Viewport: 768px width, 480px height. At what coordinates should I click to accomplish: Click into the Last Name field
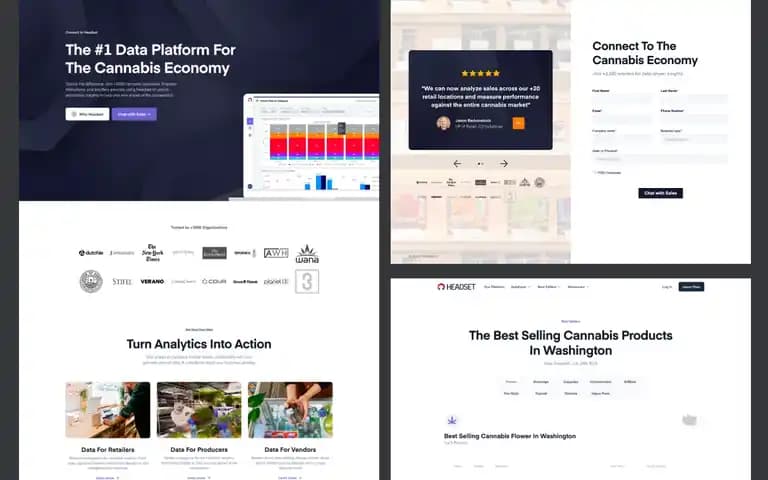click(694, 99)
